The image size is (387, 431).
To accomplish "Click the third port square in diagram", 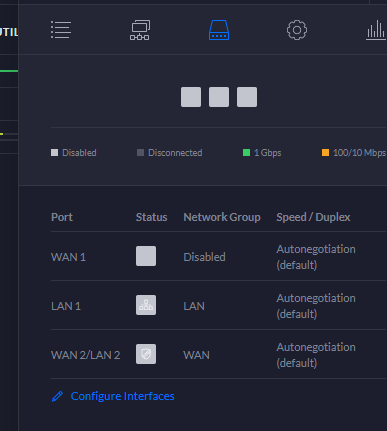I will [247, 97].
